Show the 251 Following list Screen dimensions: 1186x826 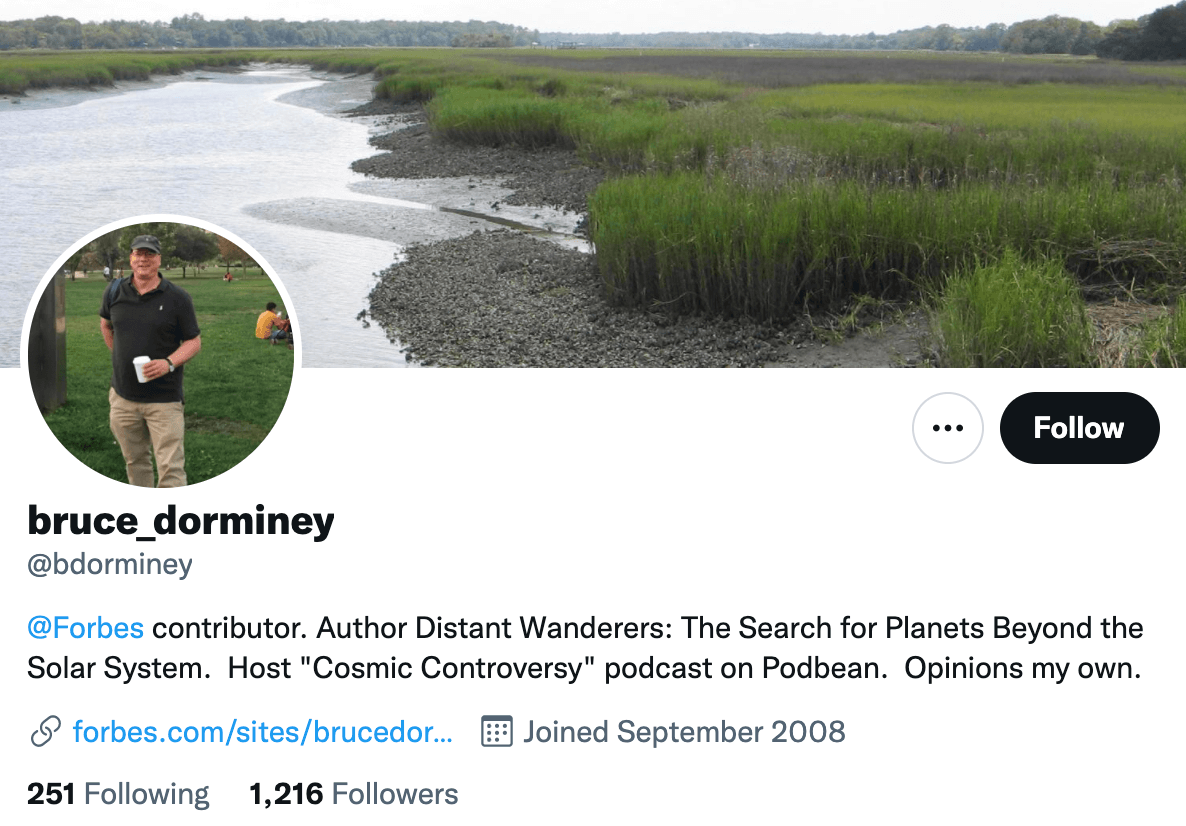[118, 794]
